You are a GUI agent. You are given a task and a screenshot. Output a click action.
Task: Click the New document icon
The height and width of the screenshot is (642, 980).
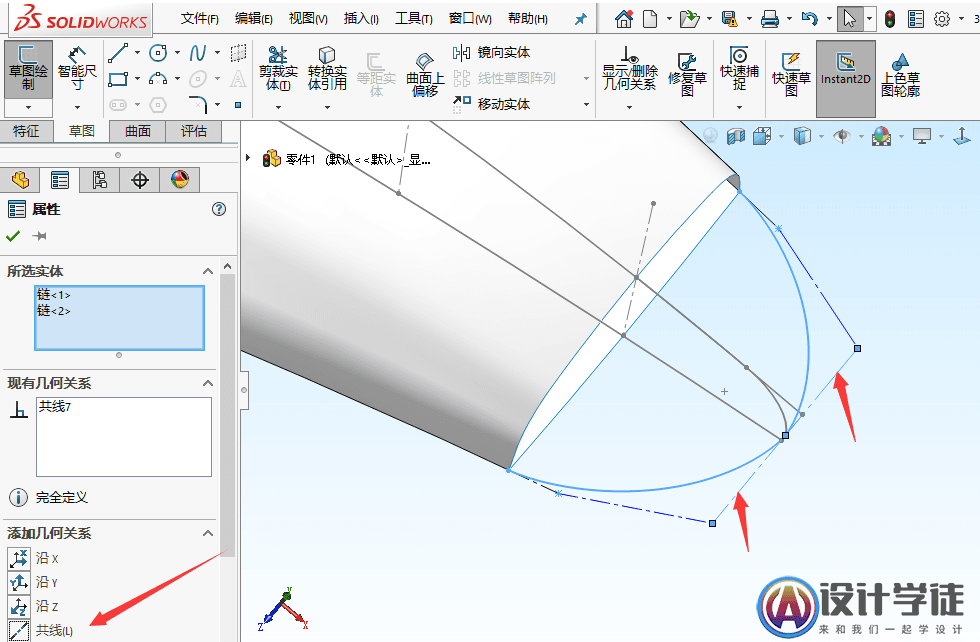tap(651, 19)
